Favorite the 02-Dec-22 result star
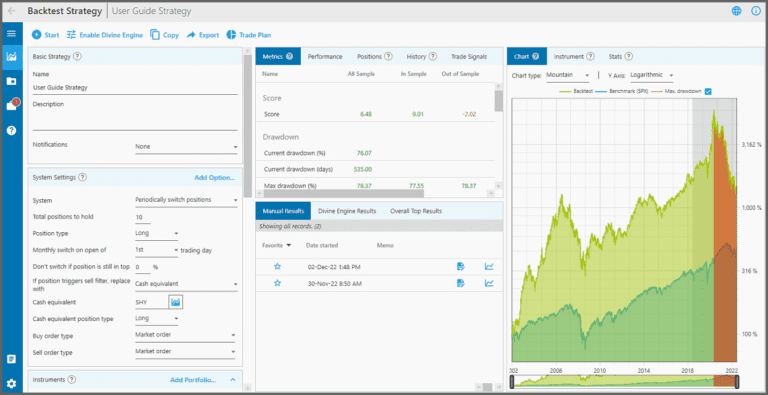Viewport: 768px width, 395px height. 277,267
